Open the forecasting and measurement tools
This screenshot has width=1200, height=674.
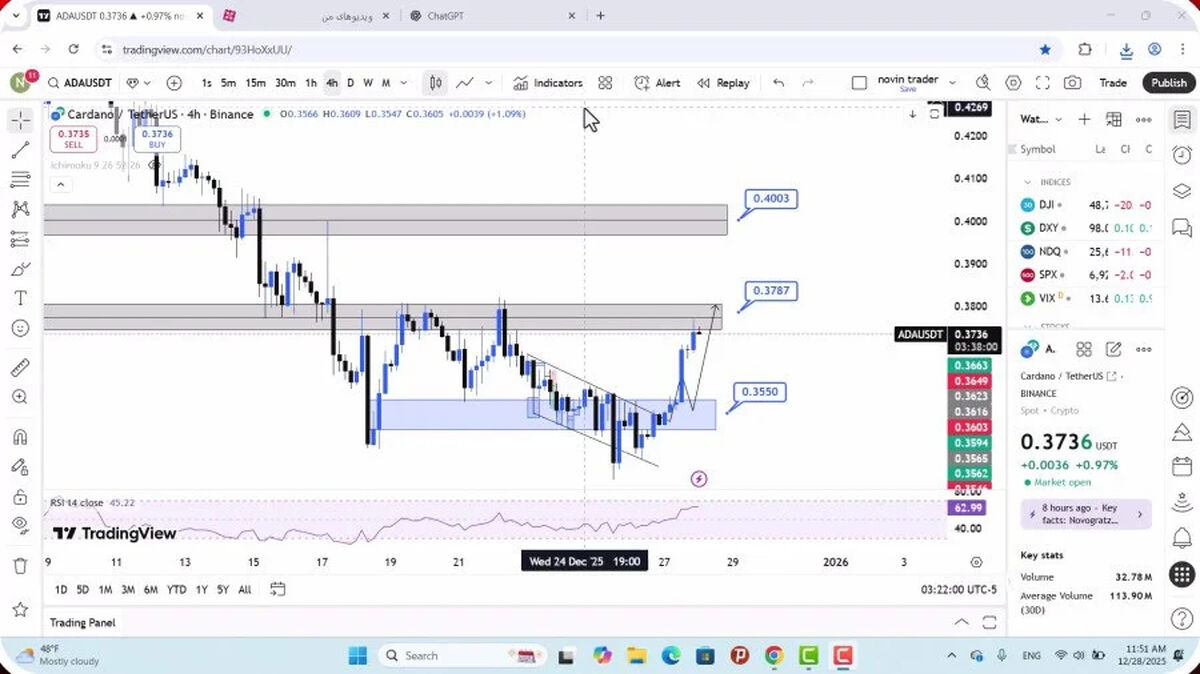[x=20, y=239]
